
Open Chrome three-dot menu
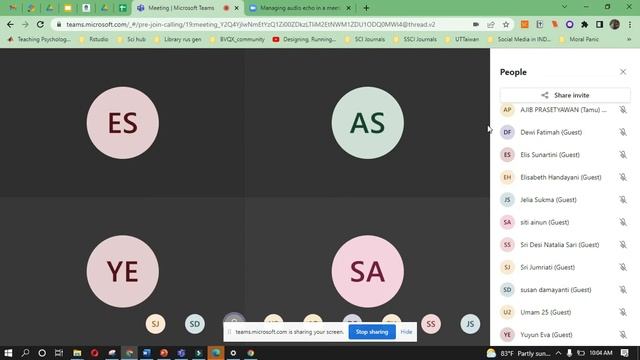630,24
